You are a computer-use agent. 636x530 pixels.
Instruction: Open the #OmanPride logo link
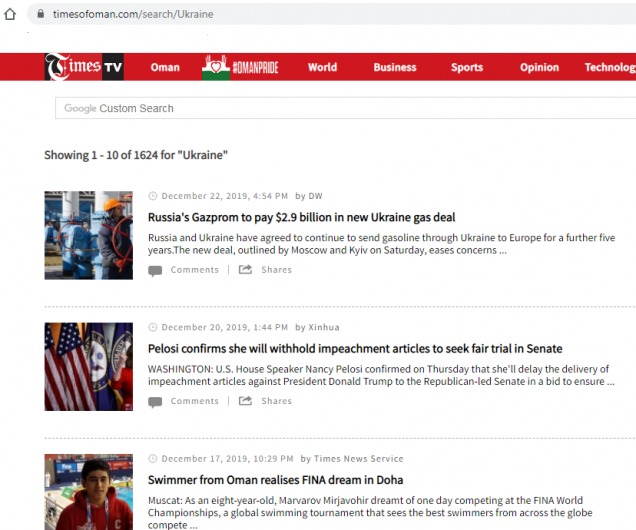click(x=240, y=67)
